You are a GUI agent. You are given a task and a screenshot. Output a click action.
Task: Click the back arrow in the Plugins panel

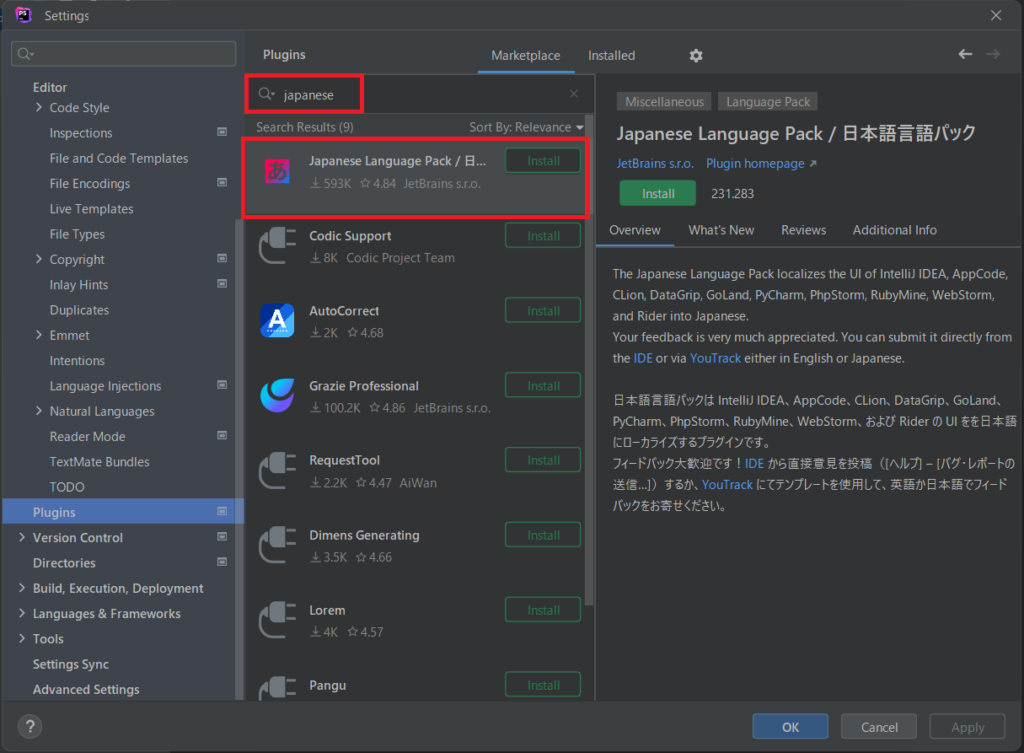click(964, 55)
